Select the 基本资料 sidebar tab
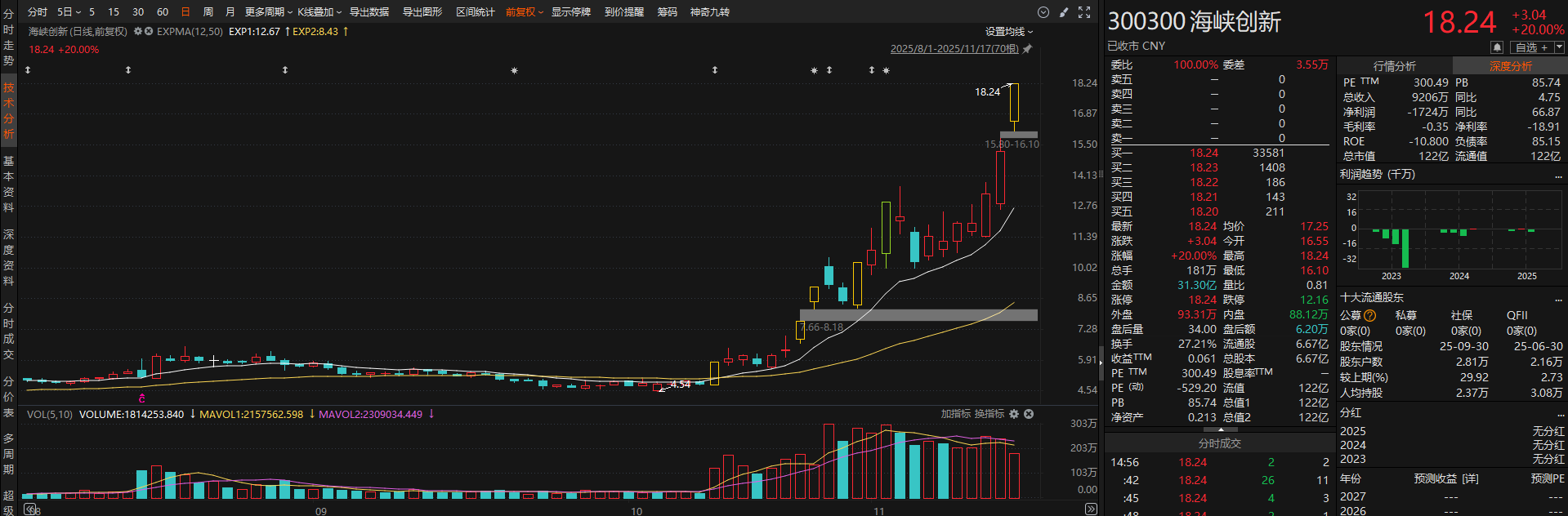The height and width of the screenshot is (516, 1568). [x=8, y=184]
